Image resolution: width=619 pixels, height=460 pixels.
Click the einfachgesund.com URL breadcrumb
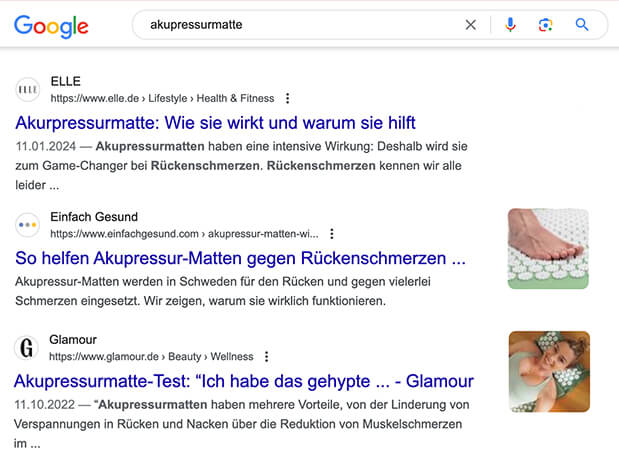click(184, 234)
